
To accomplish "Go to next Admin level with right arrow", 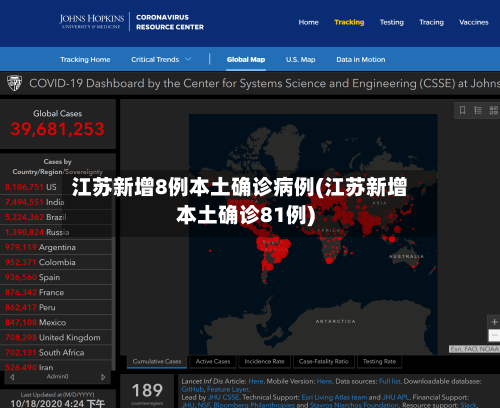I will click(103, 377).
